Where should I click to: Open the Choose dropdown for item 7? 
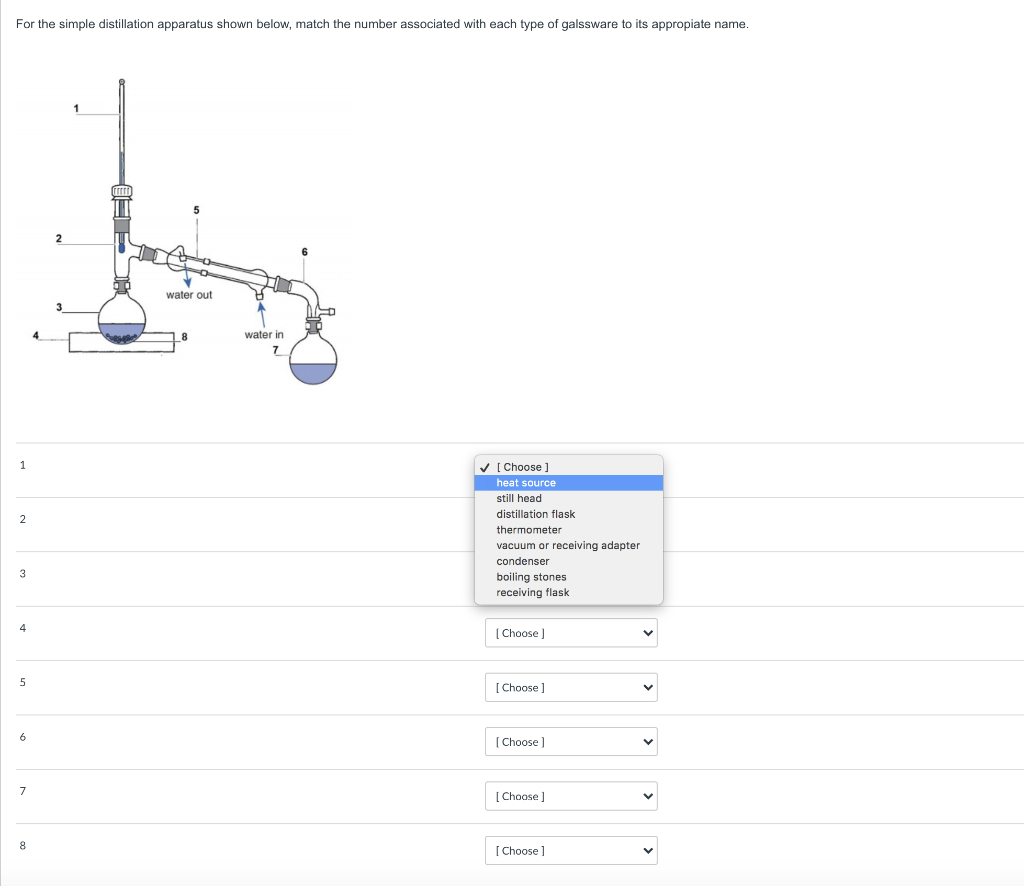tap(570, 795)
